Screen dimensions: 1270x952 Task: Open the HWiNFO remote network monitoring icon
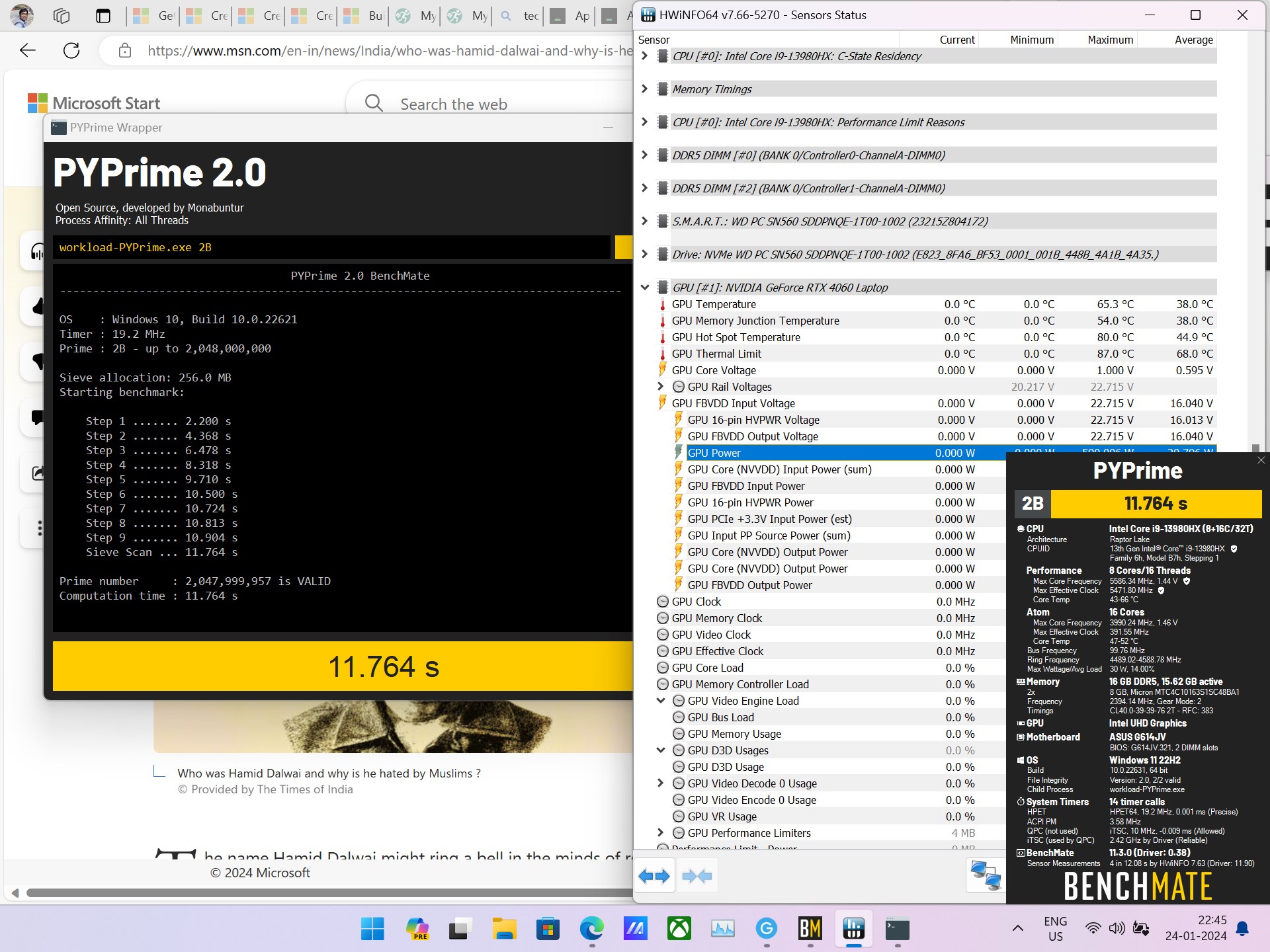(985, 875)
